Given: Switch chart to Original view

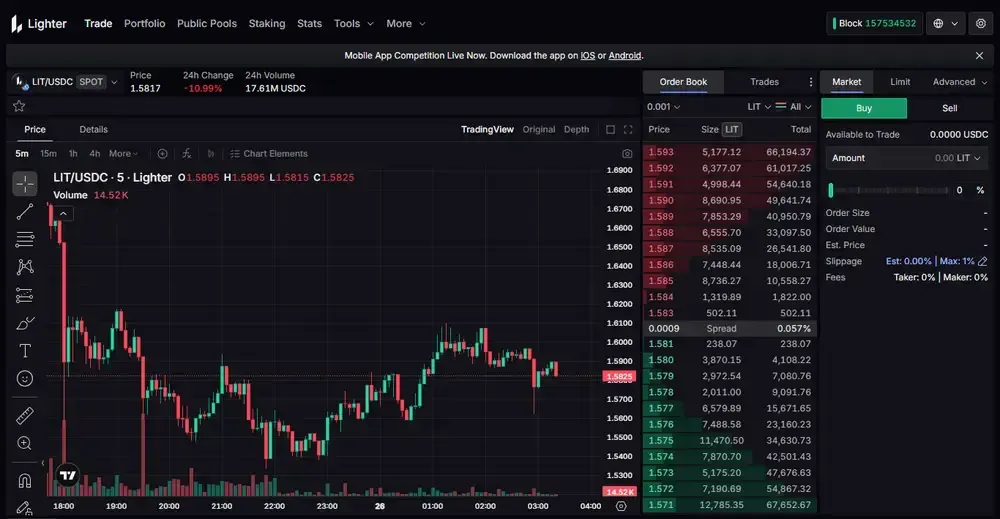Looking at the screenshot, I should click(539, 129).
